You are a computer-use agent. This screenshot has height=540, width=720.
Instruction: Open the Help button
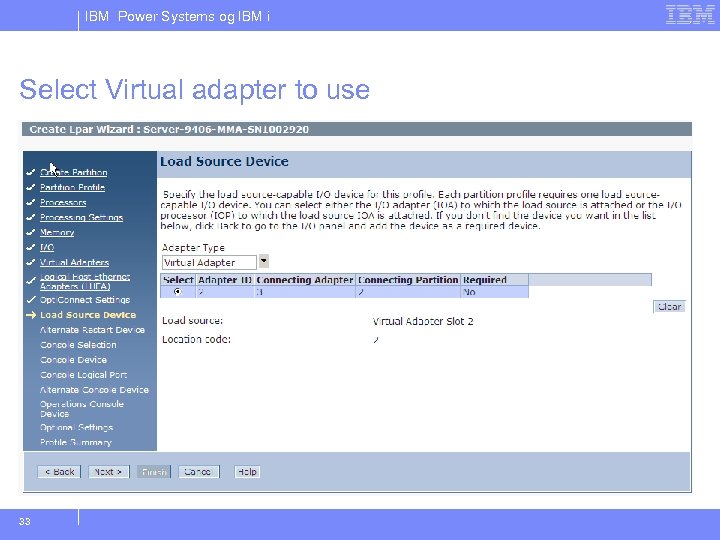pyautogui.click(x=247, y=472)
